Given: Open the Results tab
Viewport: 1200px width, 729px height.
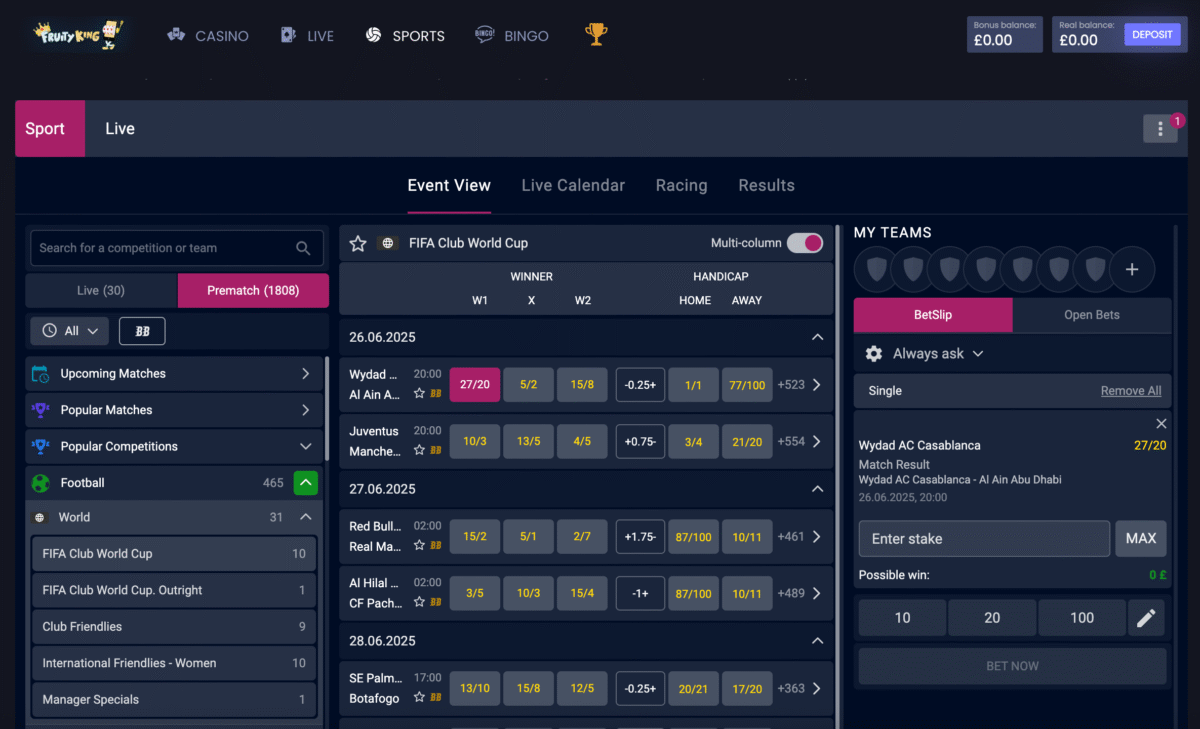Looking at the screenshot, I should point(766,185).
